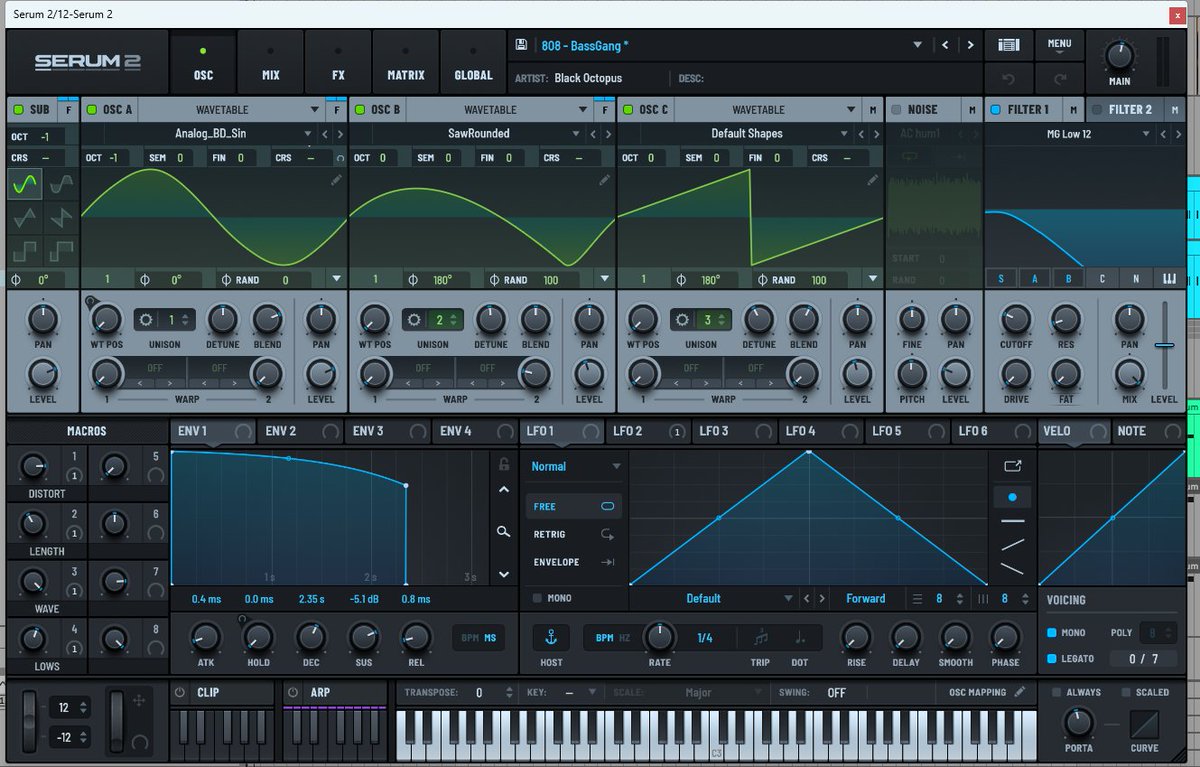This screenshot has width=1200, height=767.
Task: Switch to the FX tab
Action: (x=338, y=62)
